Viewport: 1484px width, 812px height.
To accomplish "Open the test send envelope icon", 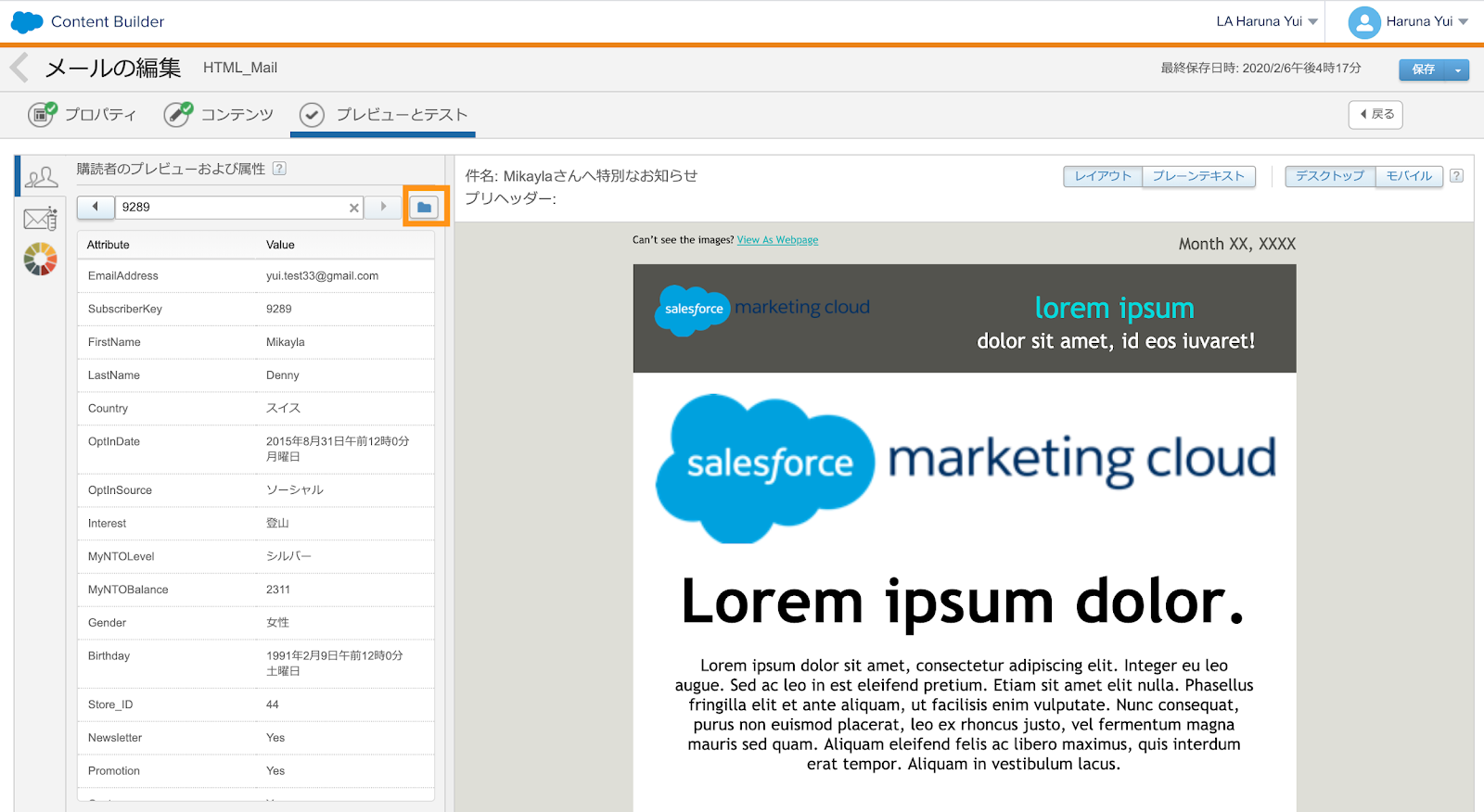I will click(x=41, y=219).
